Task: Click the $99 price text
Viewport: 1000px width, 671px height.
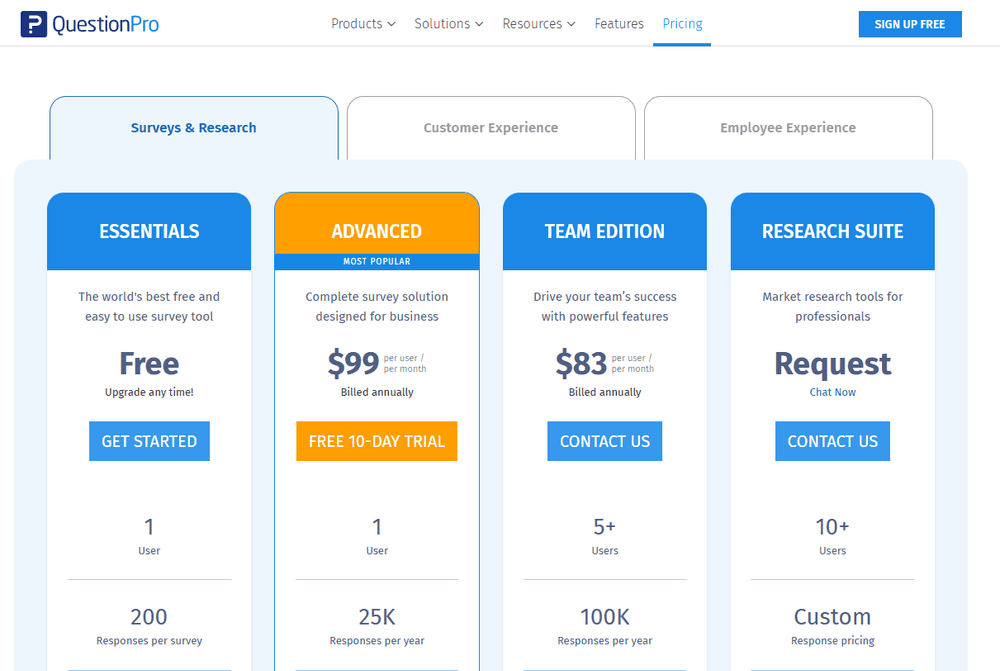Action: (x=353, y=364)
